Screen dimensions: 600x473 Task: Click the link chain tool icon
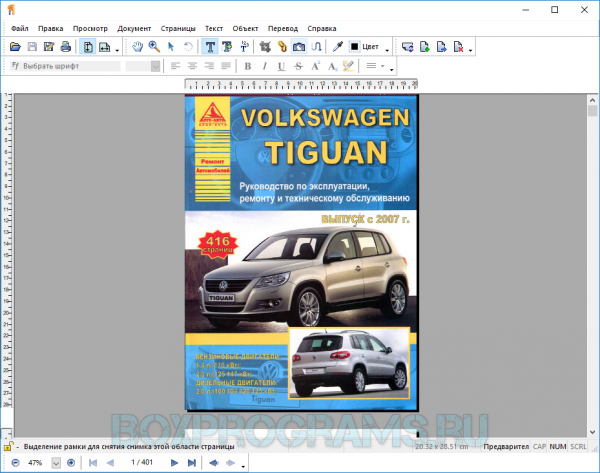pyautogui.click(x=282, y=47)
